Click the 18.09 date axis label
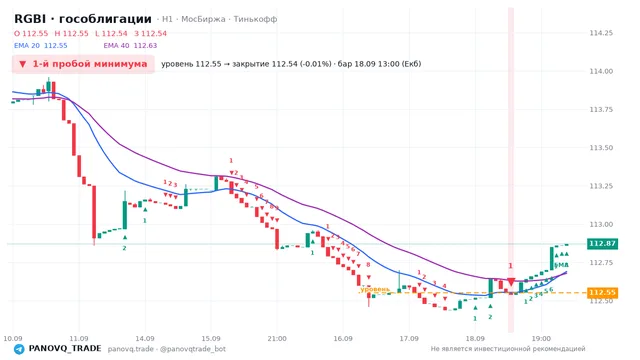Image resolution: width=640 pixels, height=360 pixels. [475, 338]
